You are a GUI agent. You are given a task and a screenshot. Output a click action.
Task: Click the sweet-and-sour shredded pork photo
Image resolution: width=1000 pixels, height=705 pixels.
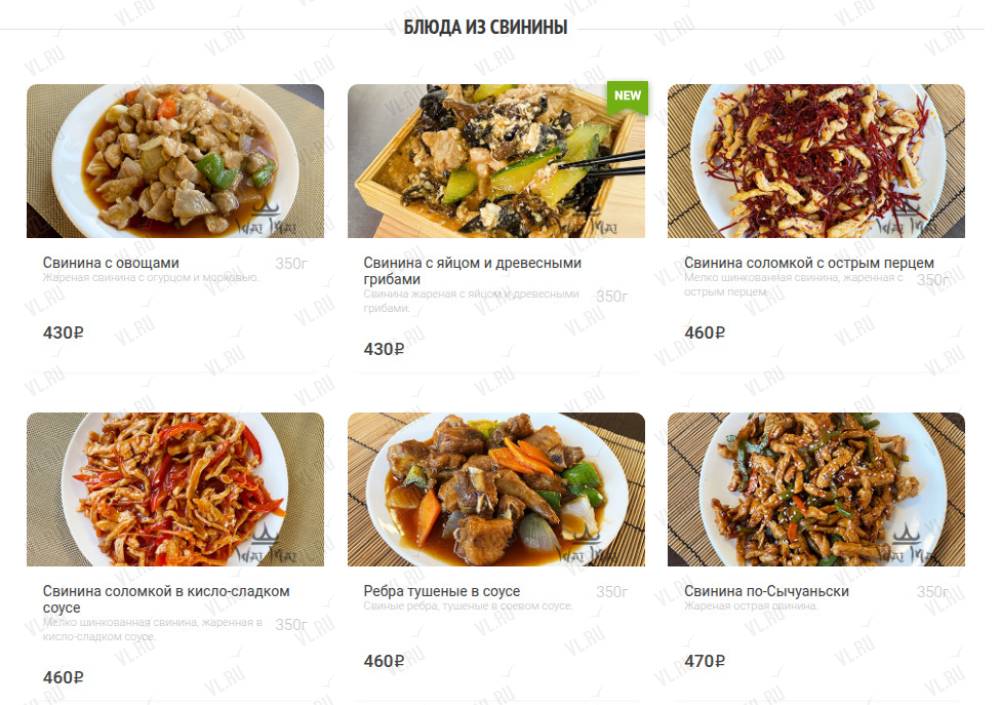(x=175, y=489)
